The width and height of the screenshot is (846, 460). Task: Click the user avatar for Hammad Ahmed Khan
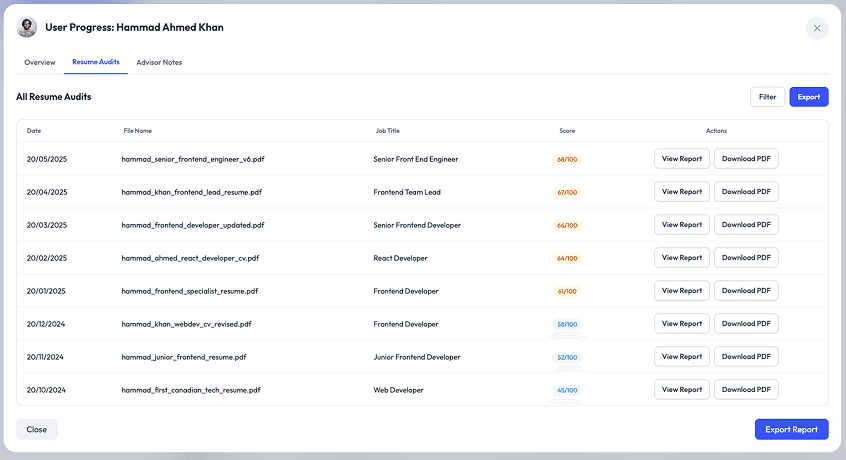click(x=27, y=28)
